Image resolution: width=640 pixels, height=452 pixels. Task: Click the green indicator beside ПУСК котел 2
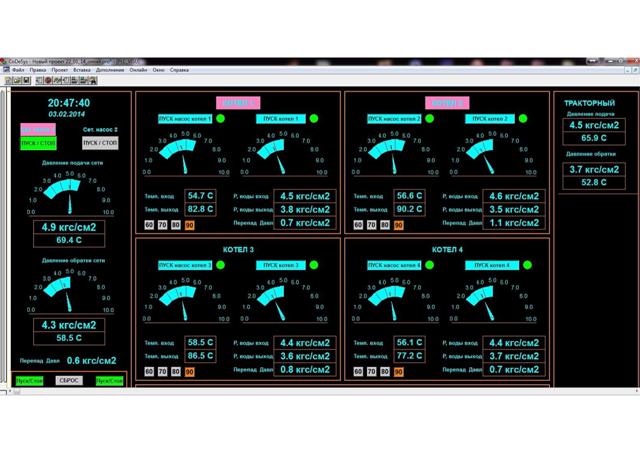524,119
